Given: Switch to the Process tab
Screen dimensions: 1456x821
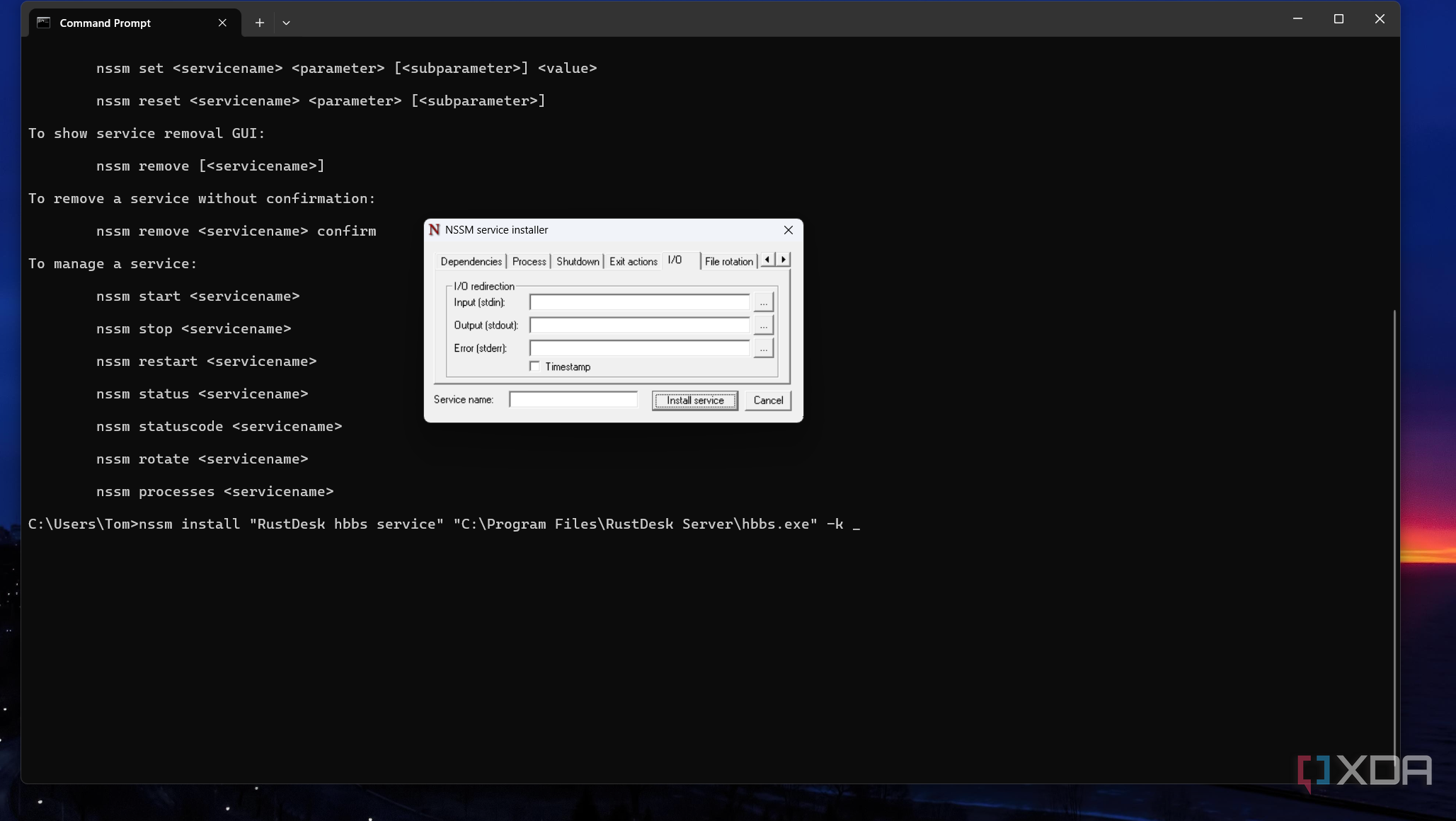Looking at the screenshot, I should 529,262.
